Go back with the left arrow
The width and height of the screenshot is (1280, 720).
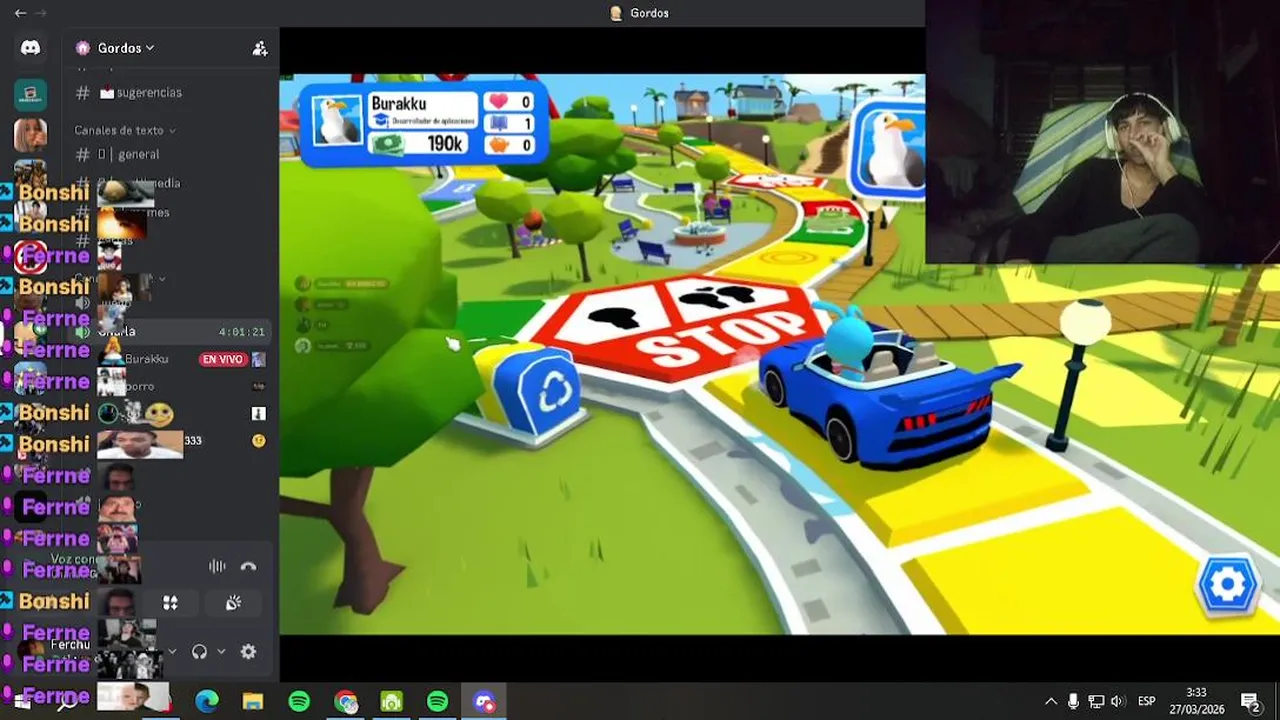point(20,13)
